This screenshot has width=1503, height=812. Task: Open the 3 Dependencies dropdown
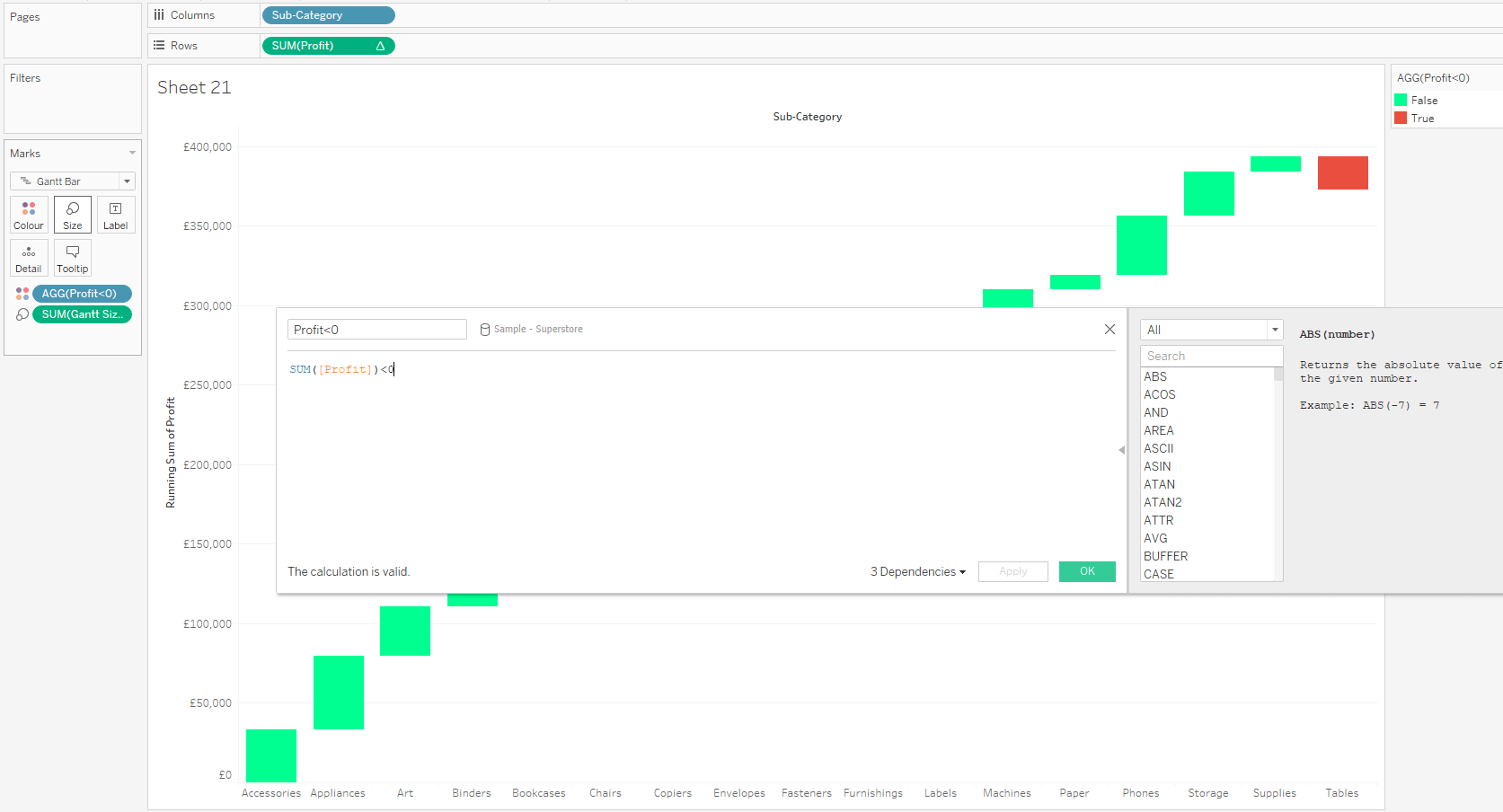tap(915, 571)
